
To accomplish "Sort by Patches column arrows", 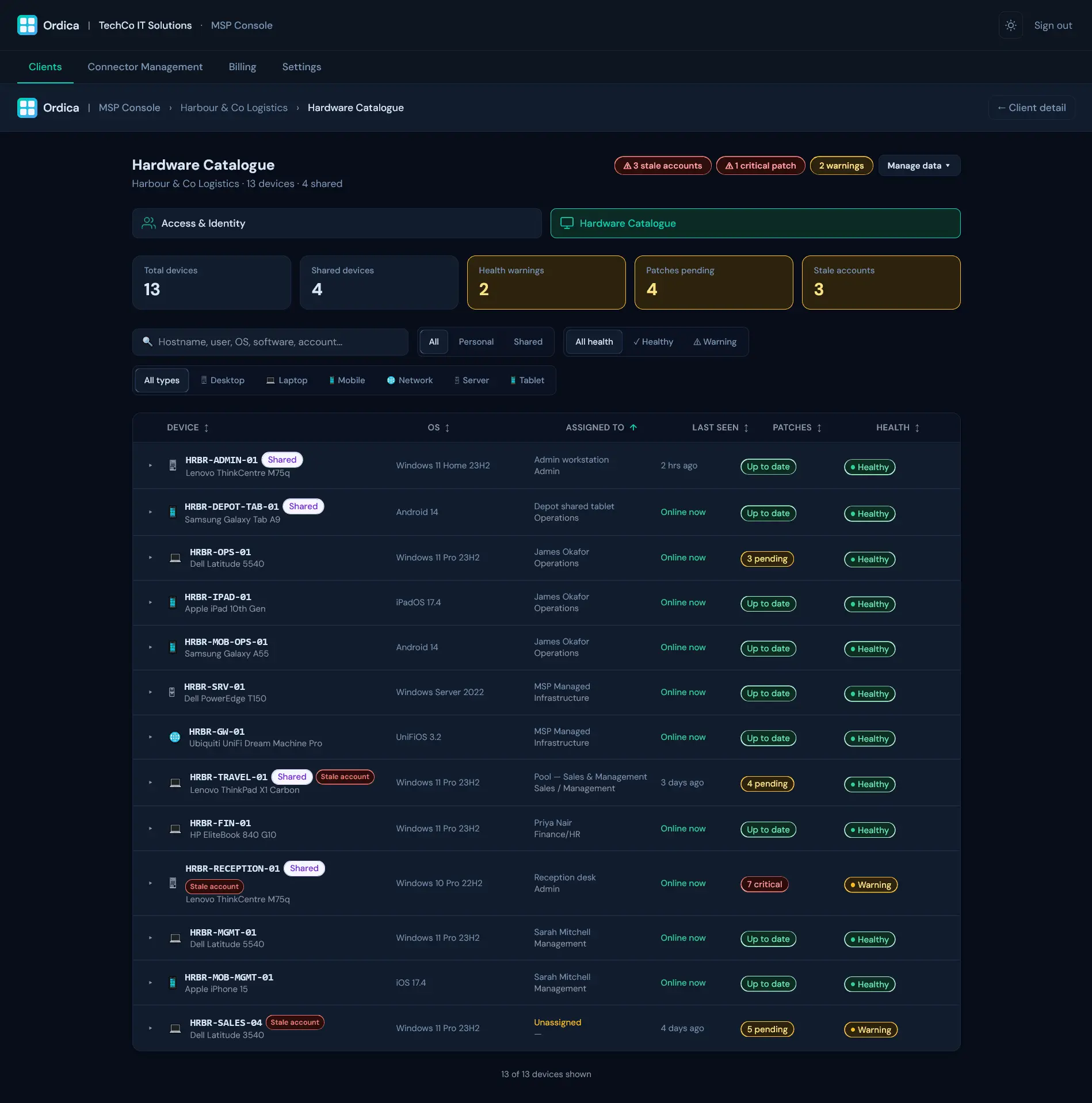I will point(819,428).
